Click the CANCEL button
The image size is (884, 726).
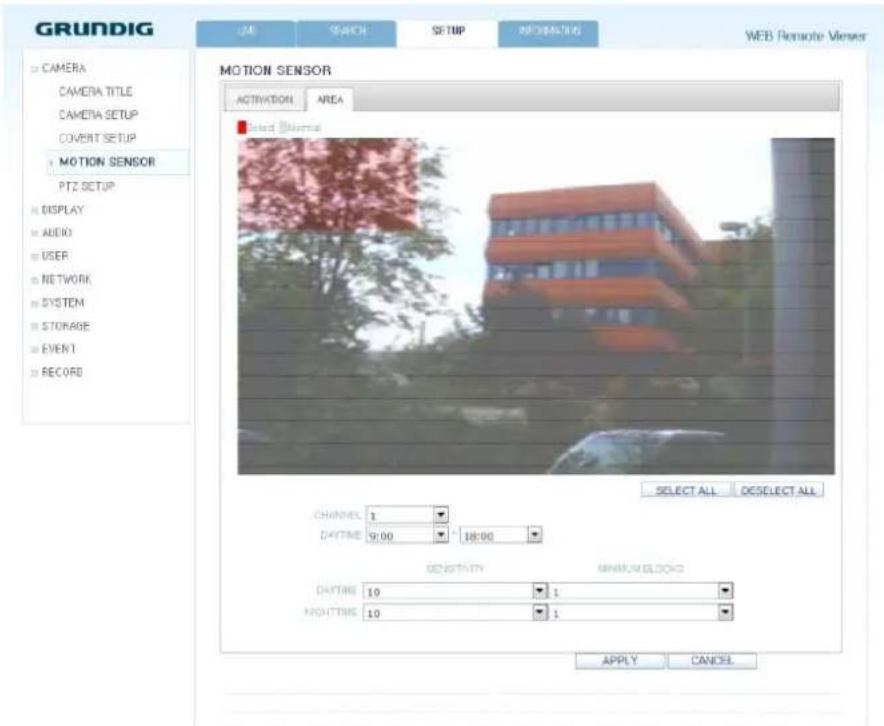[712, 661]
